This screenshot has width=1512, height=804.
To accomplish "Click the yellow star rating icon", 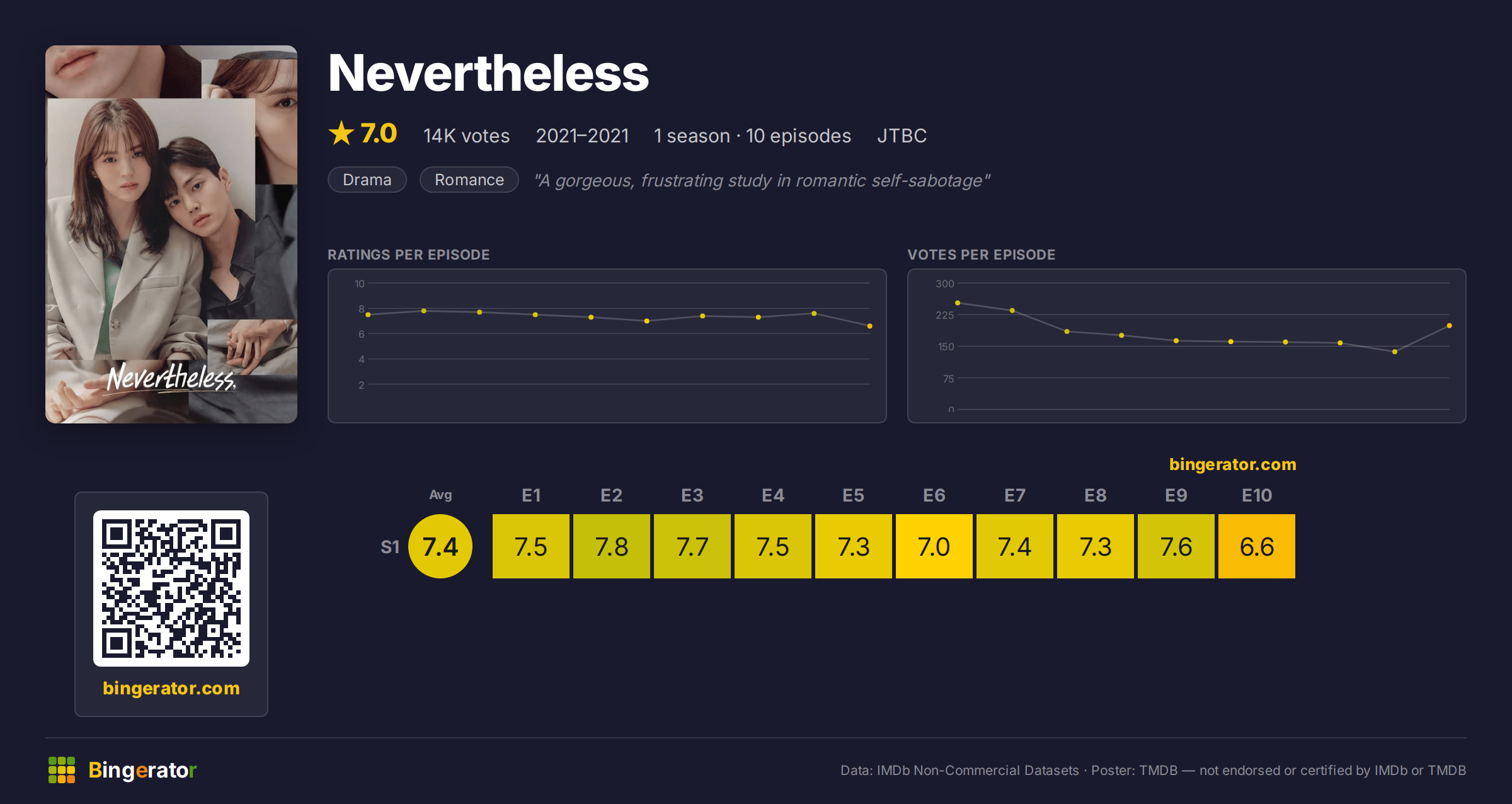I will [x=341, y=133].
